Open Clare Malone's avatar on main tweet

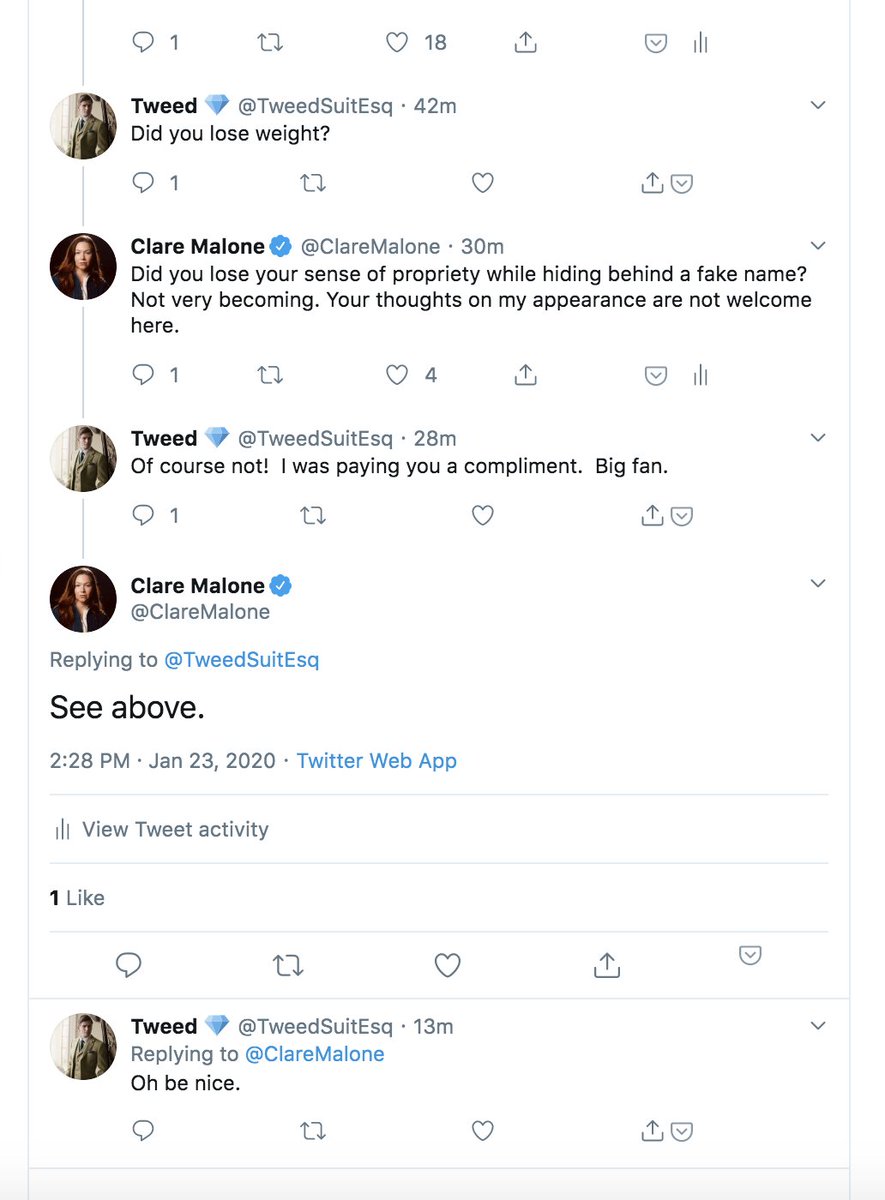click(83, 600)
